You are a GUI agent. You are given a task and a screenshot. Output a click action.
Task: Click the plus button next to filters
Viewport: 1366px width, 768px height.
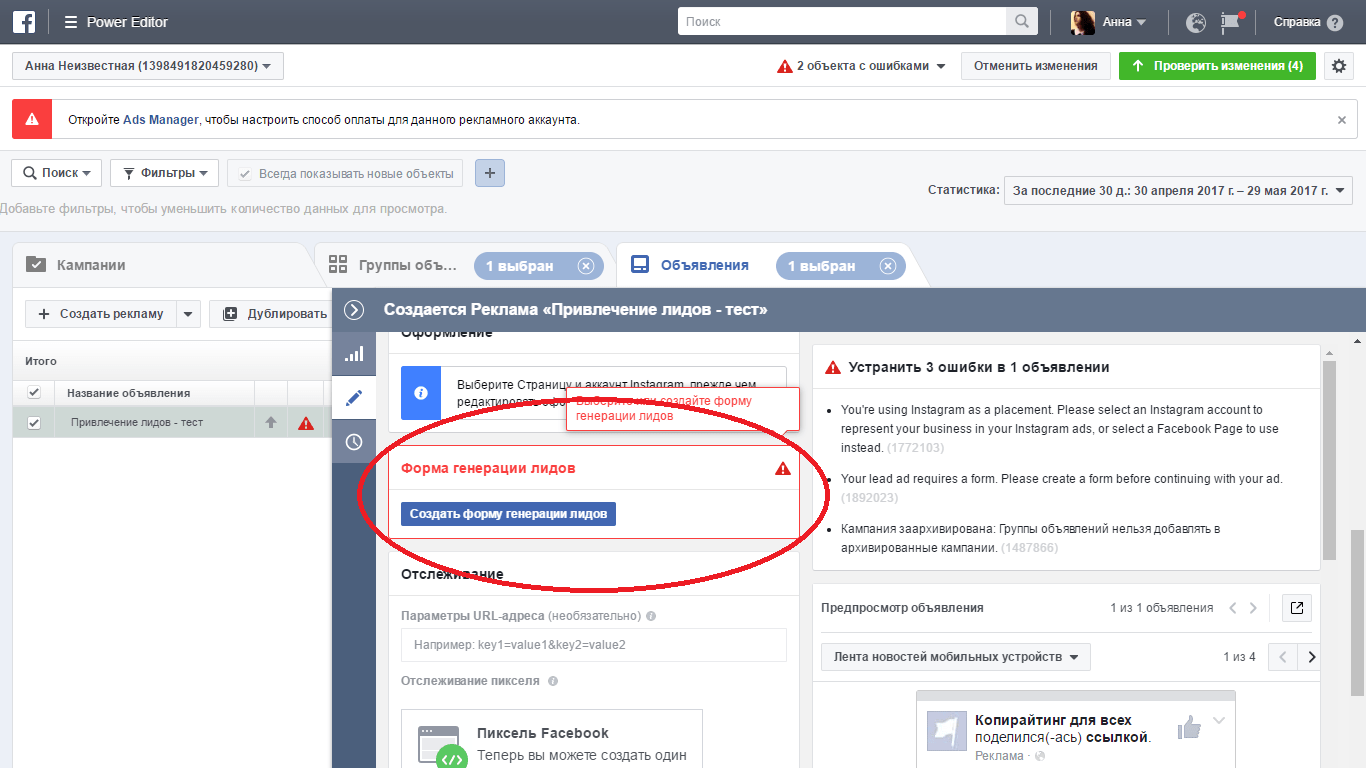490,173
